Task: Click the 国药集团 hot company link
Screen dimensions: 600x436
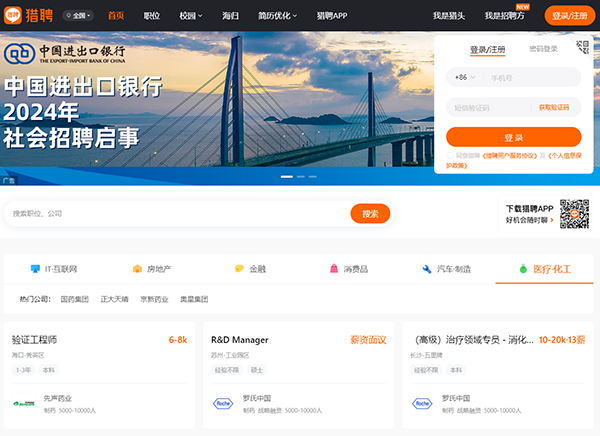Action: [x=75, y=299]
